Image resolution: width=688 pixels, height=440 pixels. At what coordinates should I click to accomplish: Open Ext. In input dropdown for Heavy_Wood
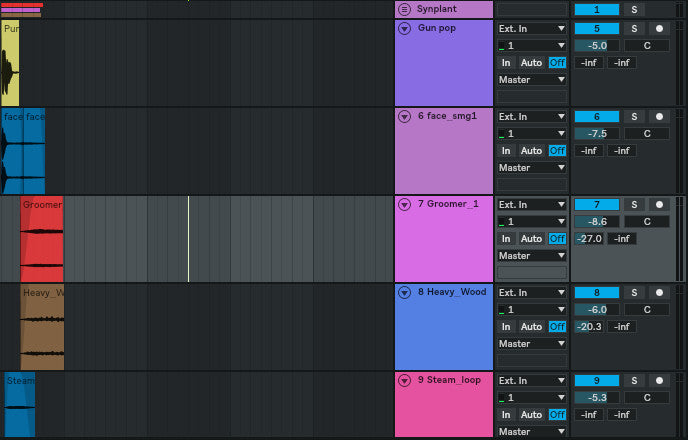[x=532, y=293]
